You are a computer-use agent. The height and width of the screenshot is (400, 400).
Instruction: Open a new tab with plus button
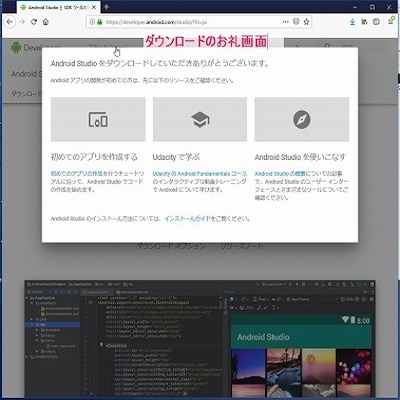[106, 7]
